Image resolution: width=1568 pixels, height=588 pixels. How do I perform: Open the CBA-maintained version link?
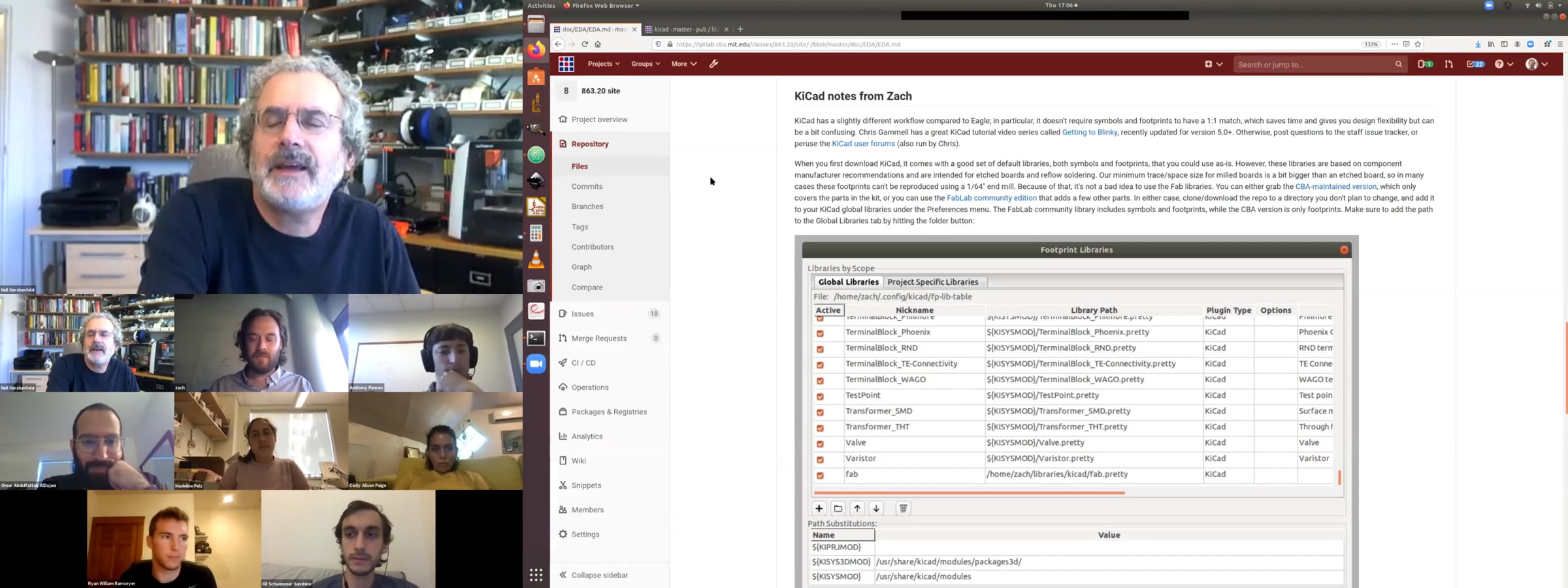[1335, 186]
